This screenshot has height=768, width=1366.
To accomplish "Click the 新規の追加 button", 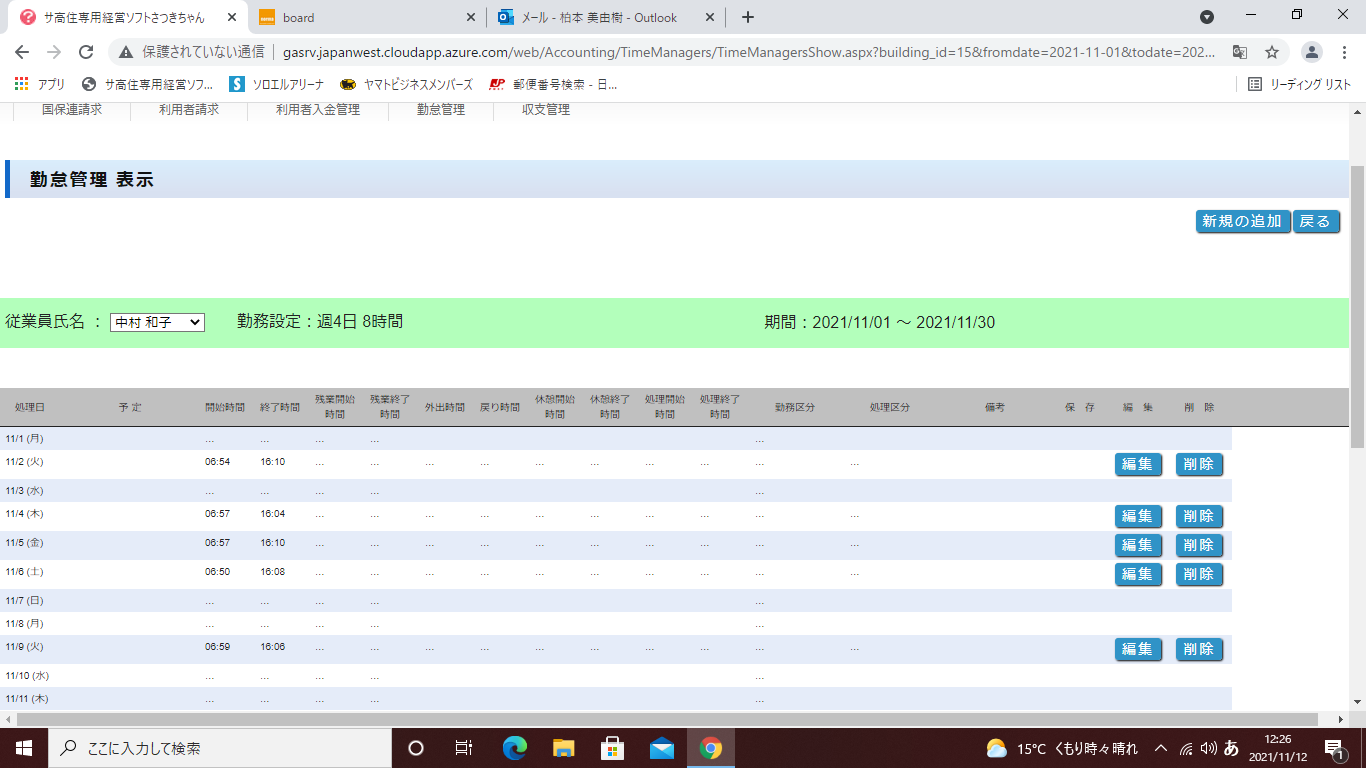I will (x=1242, y=221).
